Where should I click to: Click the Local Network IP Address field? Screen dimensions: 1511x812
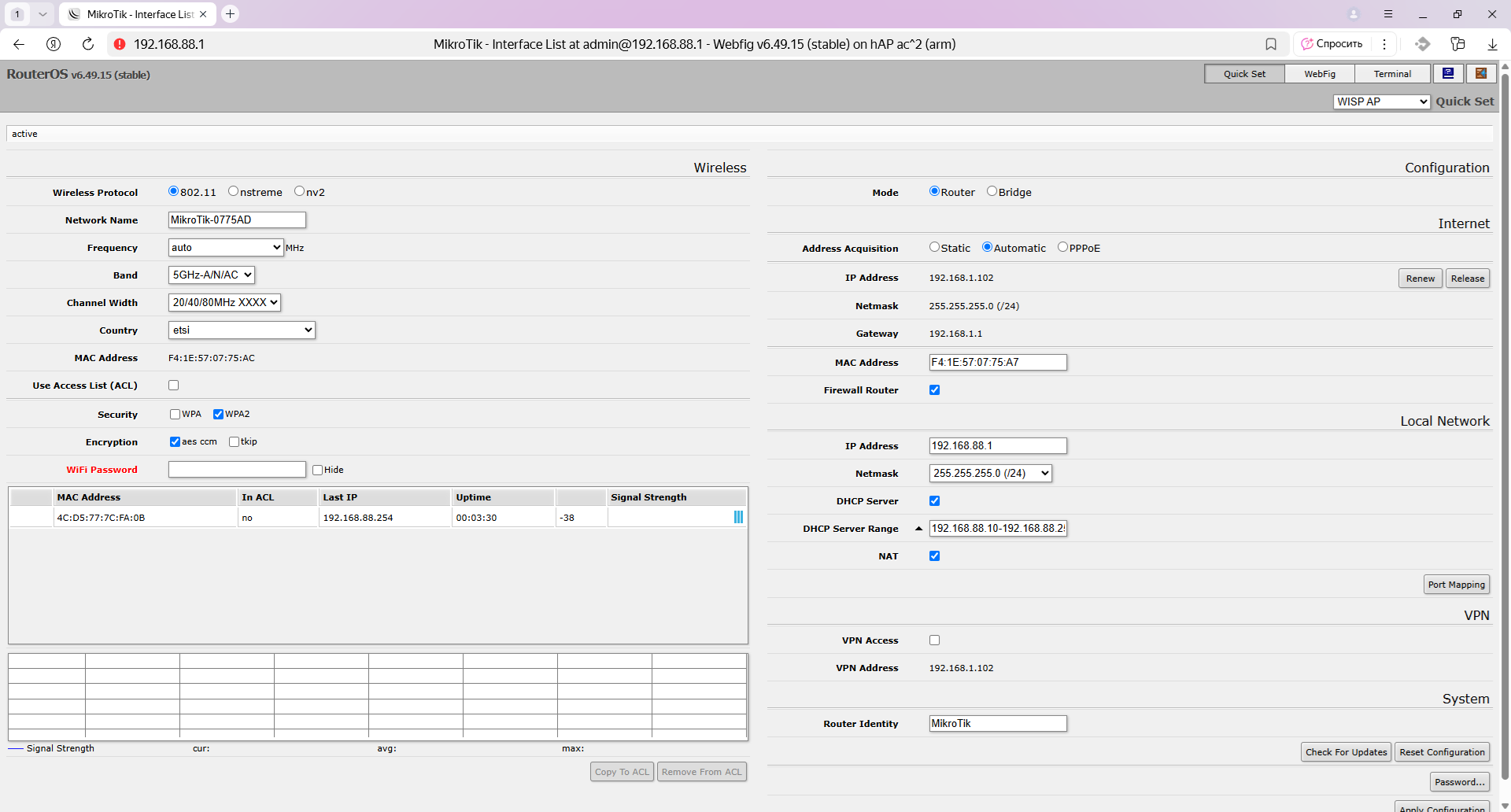(998, 445)
